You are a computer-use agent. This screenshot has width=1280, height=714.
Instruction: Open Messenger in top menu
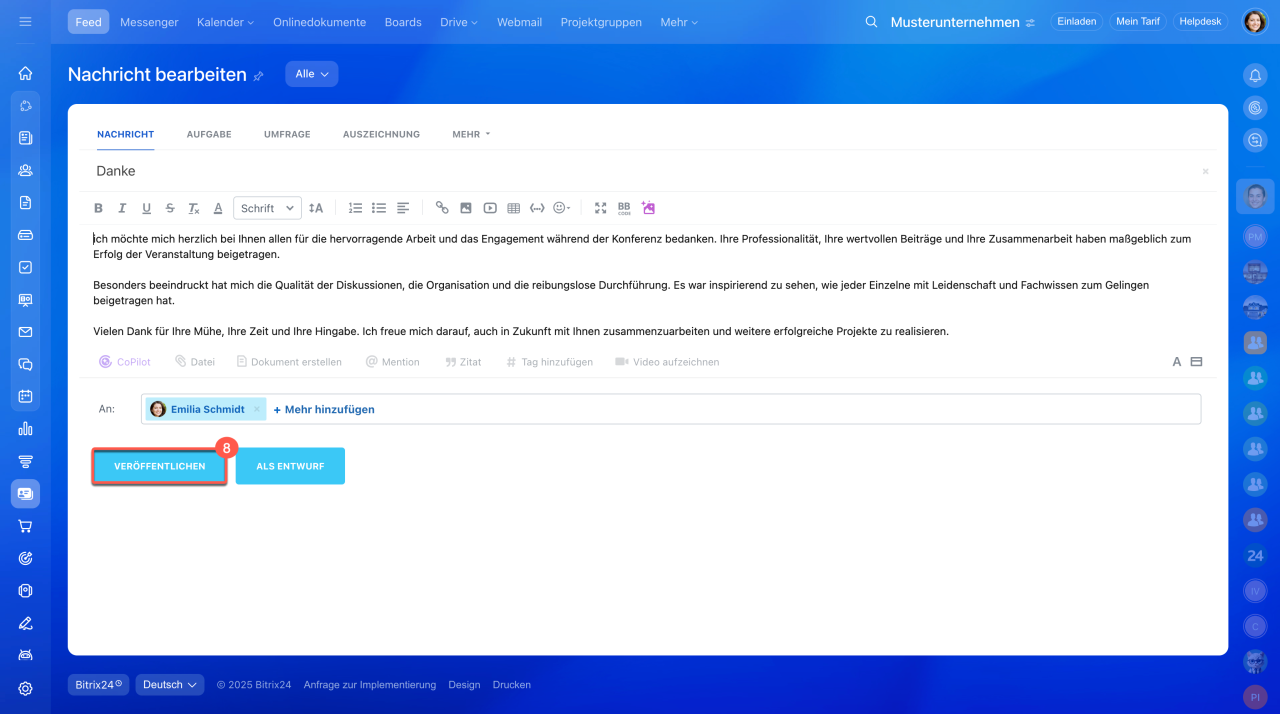[x=149, y=22]
